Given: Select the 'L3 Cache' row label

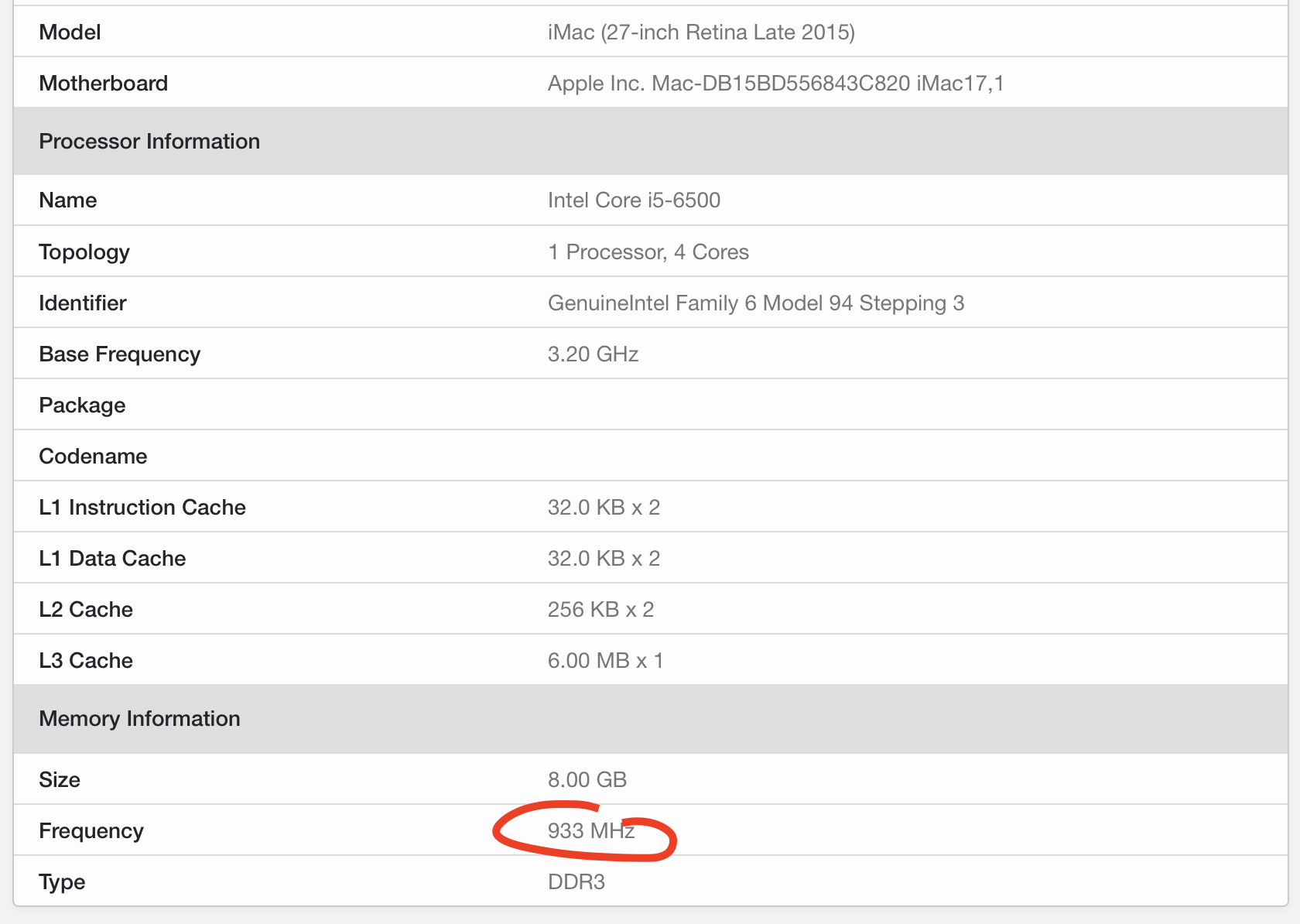Looking at the screenshot, I should point(85,661).
